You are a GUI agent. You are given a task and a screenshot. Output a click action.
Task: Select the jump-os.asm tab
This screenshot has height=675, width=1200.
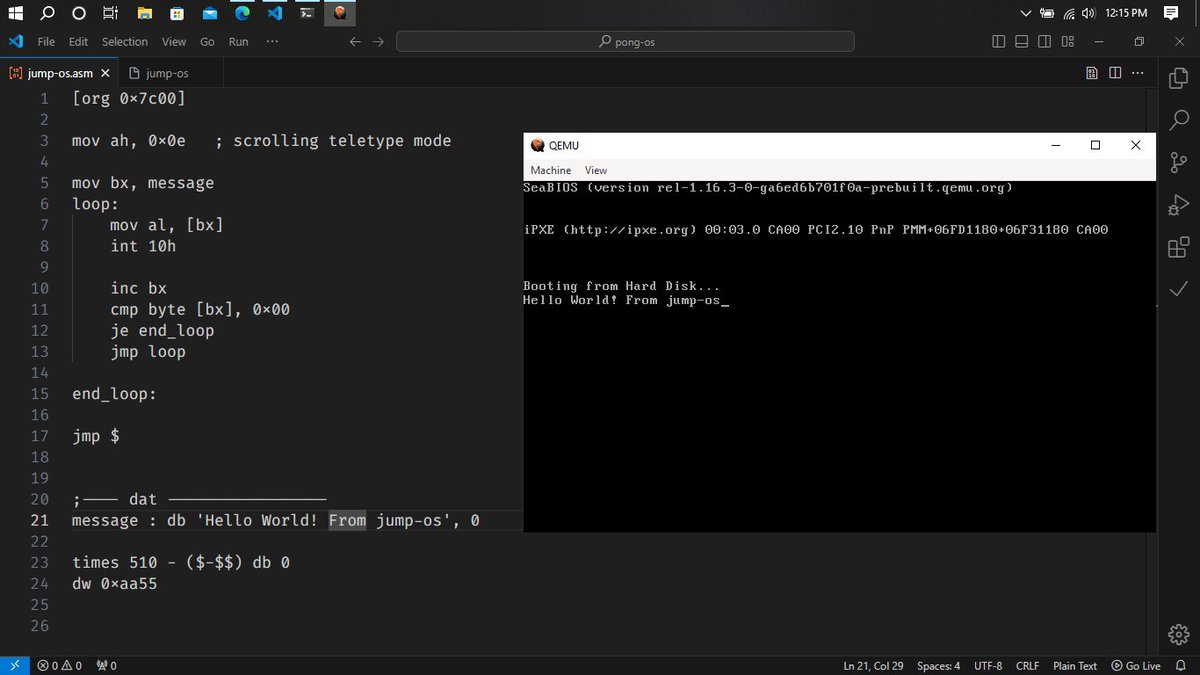pyautogui.click(x=58, y=73)
